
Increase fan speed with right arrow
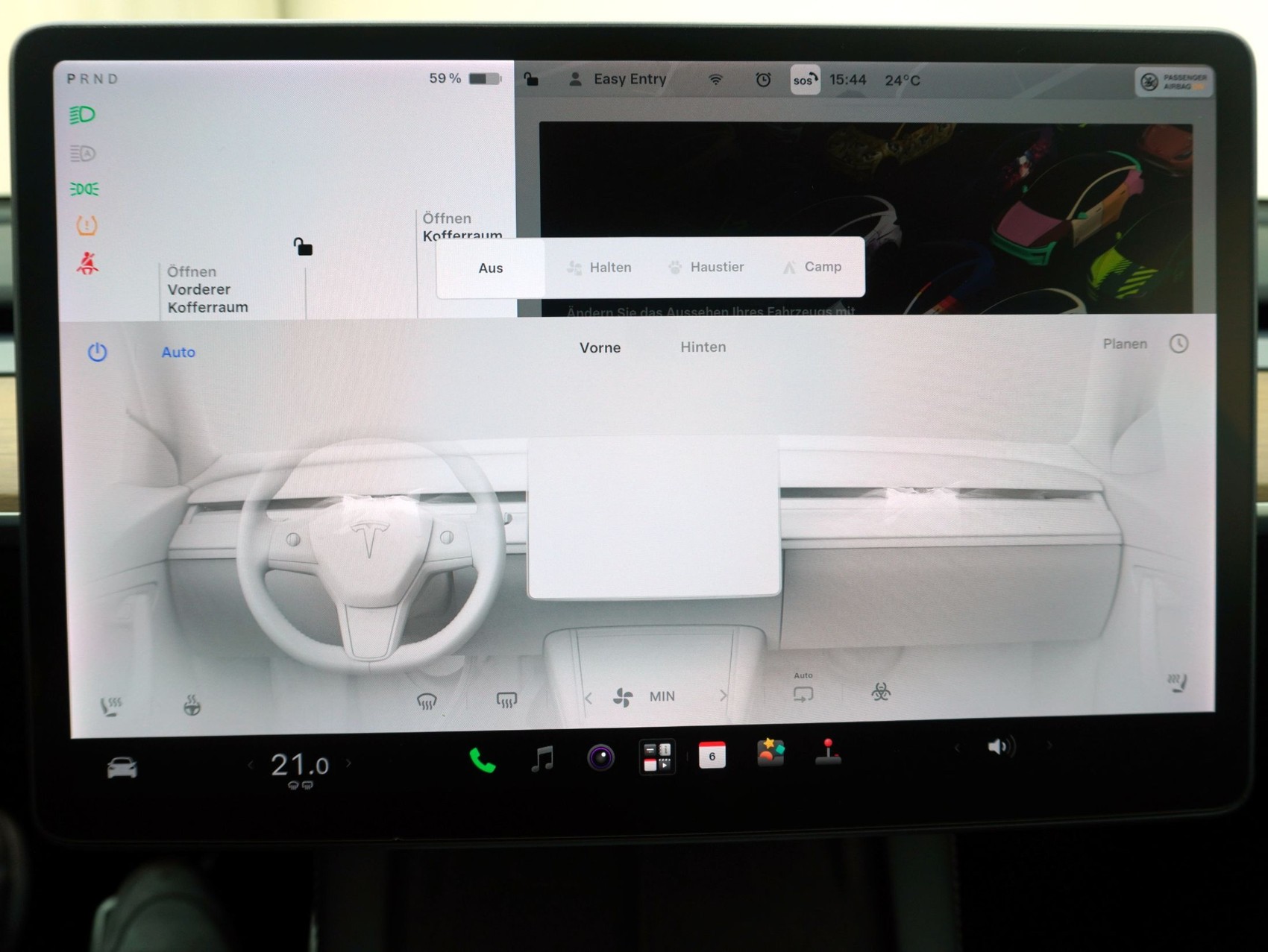723,696
